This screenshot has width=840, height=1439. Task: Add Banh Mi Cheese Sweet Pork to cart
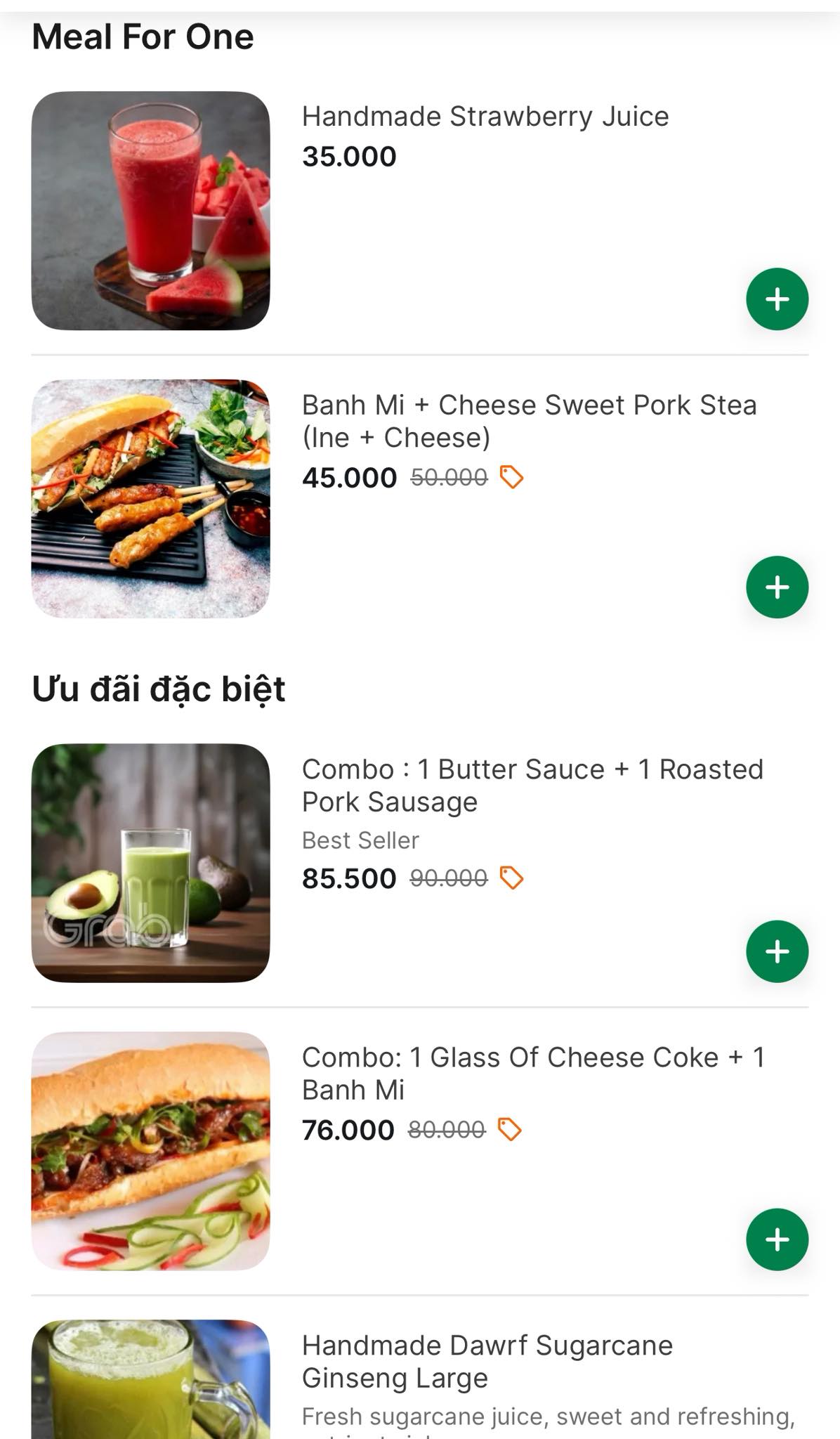click(x=777, y=587)
